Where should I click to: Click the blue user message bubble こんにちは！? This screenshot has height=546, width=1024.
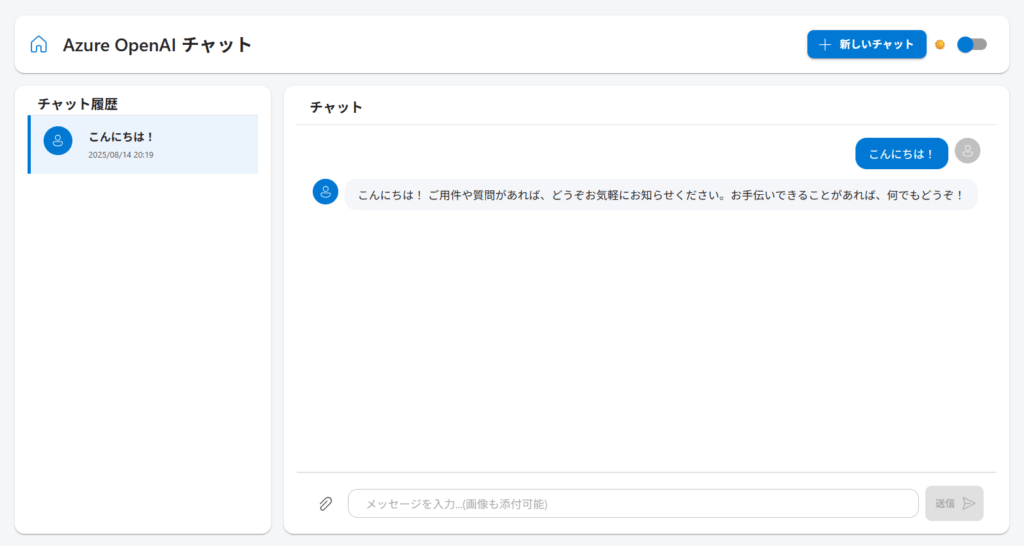pyautogui.click(x=901, y=153)
